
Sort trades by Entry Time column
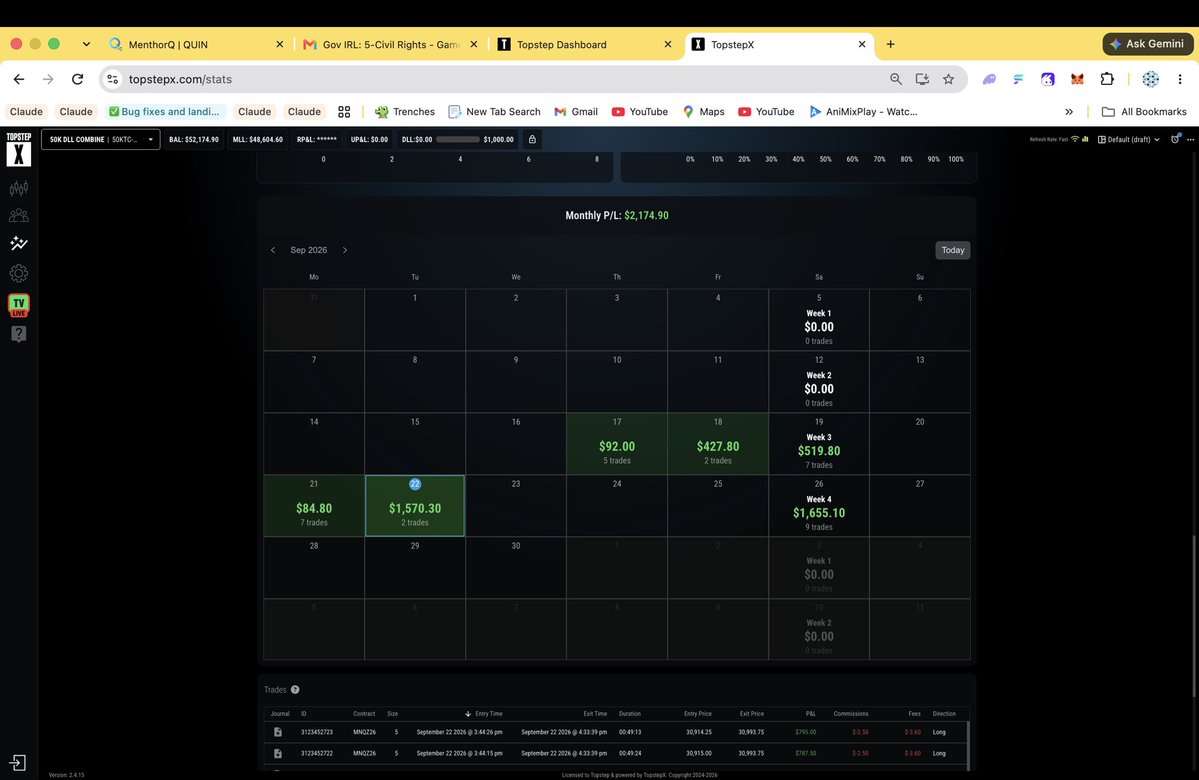[x=484, y=713]
